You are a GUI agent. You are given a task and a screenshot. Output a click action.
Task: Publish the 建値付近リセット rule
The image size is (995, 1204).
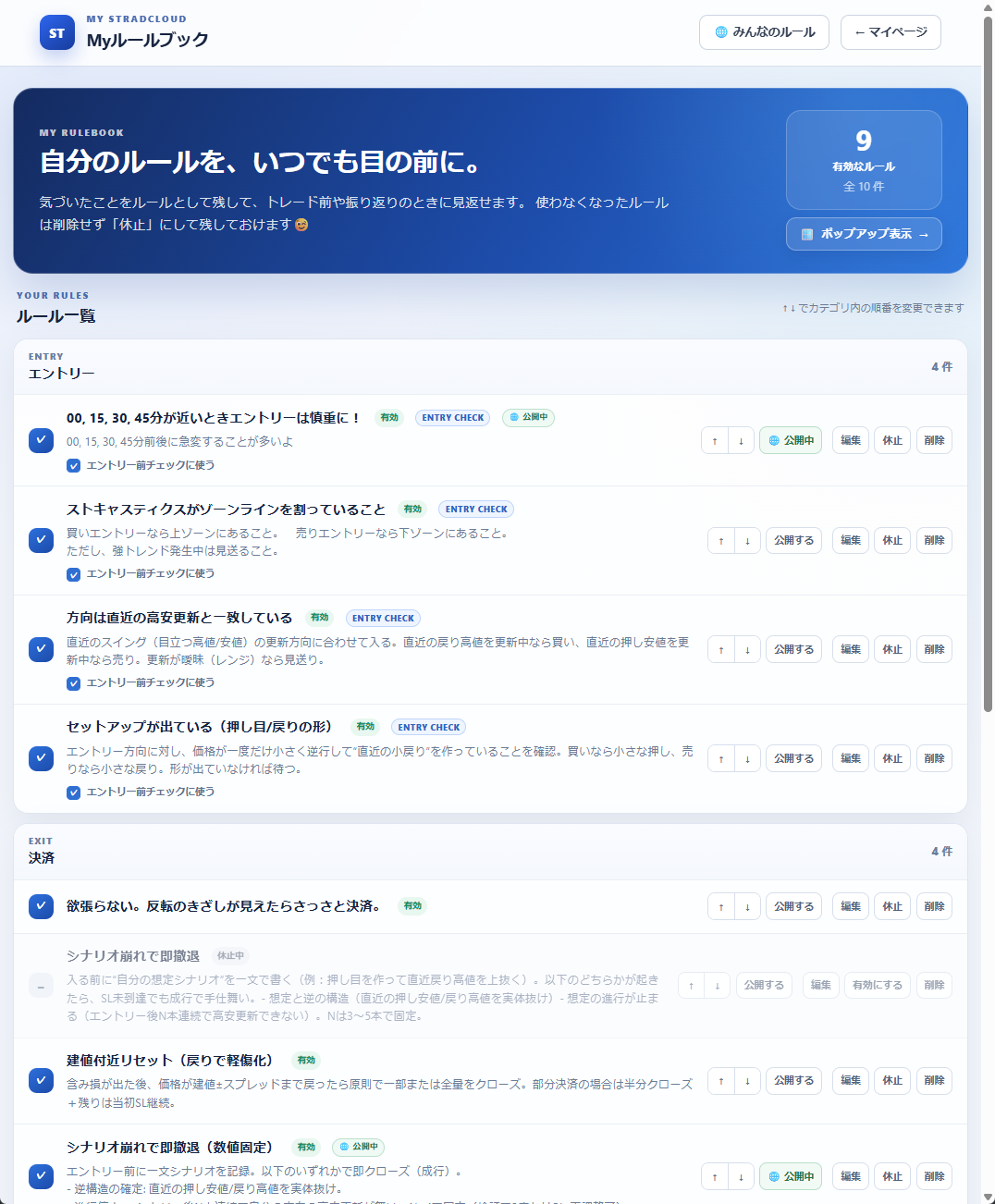(793, 1081)
